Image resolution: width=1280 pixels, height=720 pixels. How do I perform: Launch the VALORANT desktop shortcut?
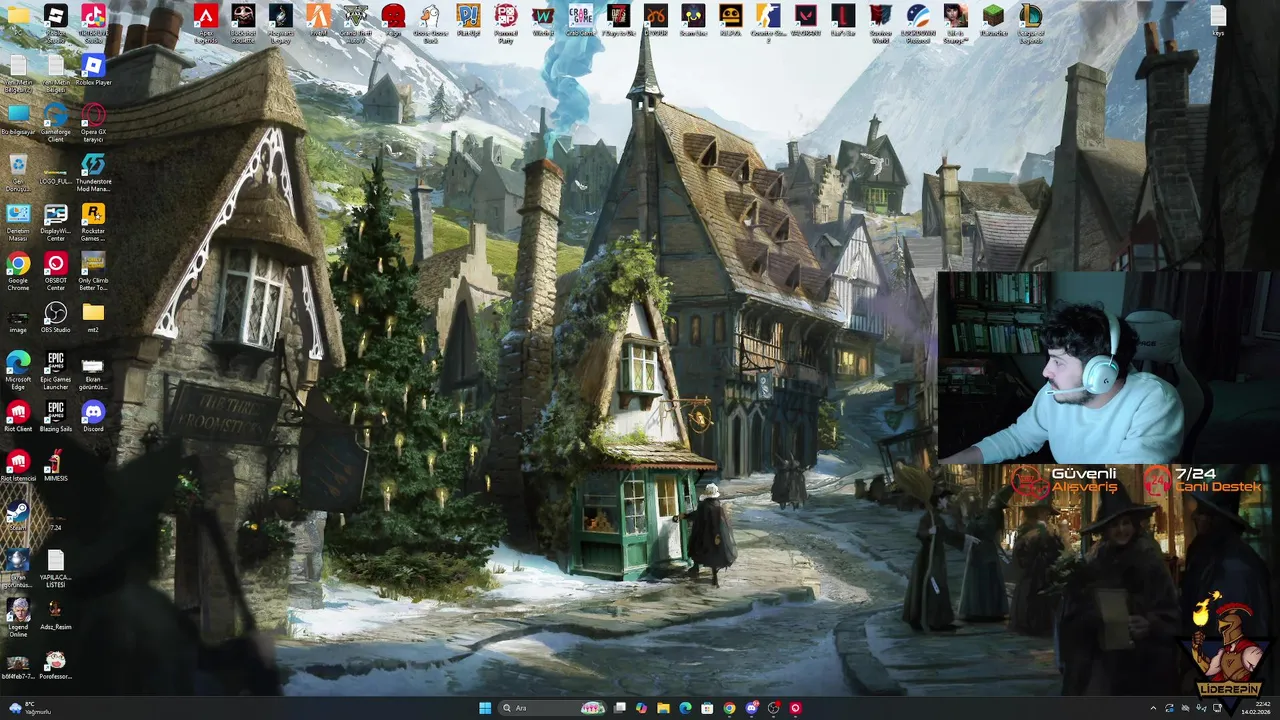click(805, 18)
